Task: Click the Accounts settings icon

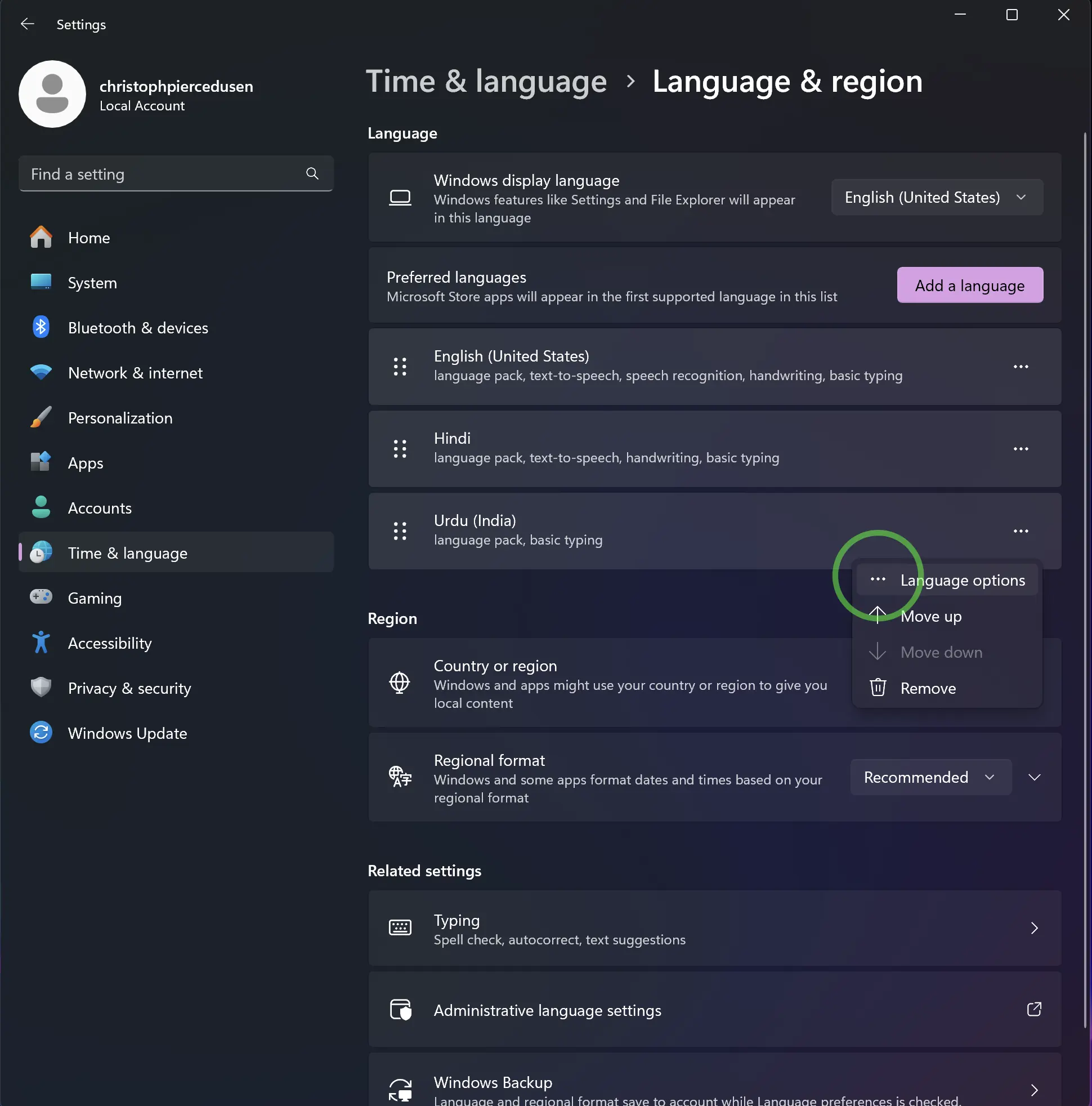Action: click(x=41, y=507)
